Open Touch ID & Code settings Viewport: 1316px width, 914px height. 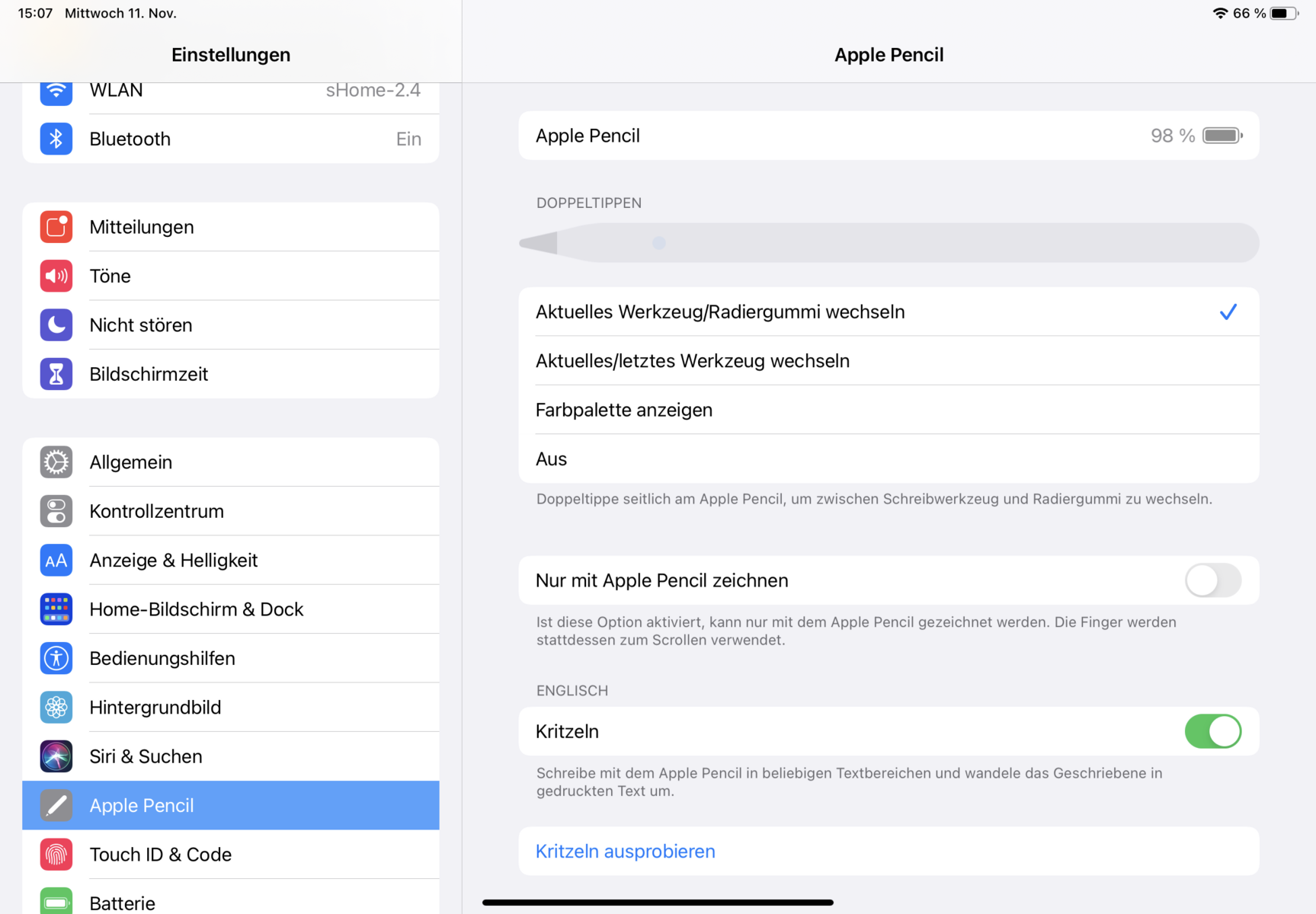(231, 855)
